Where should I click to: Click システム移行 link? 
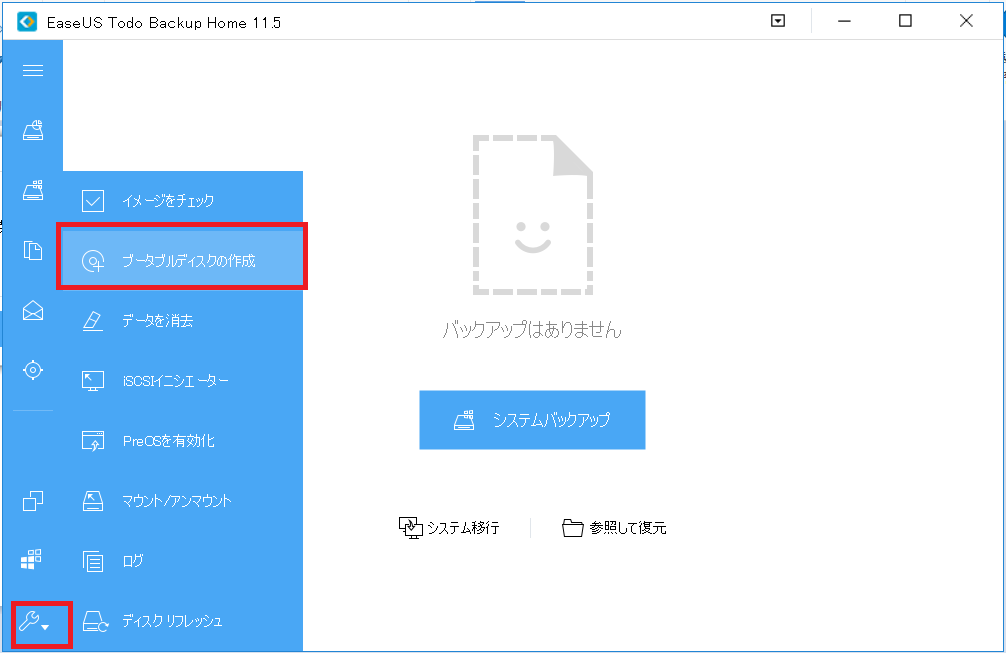[449, 528]
